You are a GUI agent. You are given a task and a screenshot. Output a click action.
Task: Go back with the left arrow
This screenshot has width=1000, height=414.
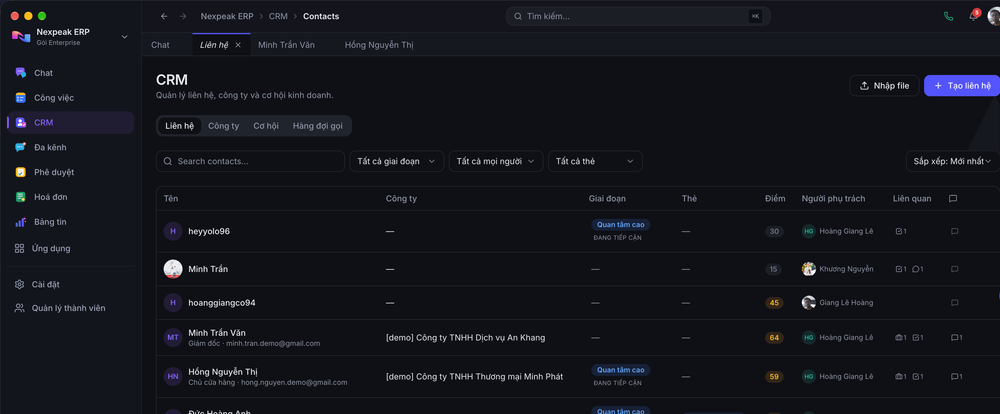(x=164, y=17)
